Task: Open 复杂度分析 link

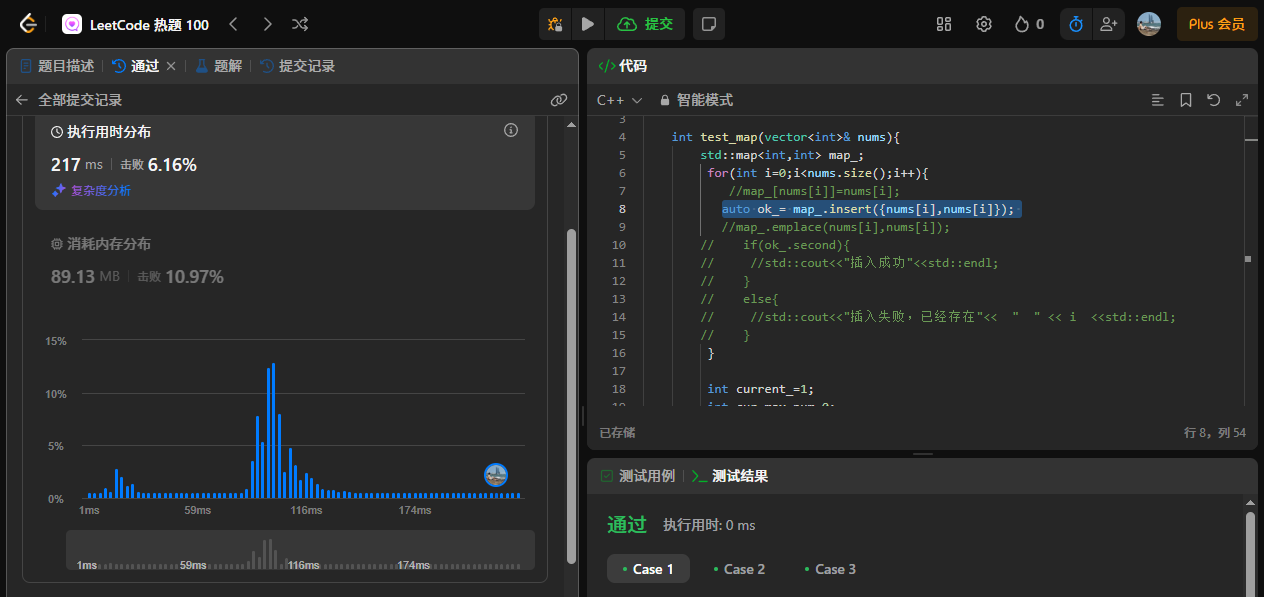Action: pyautogui.click(x=91, y=190)
